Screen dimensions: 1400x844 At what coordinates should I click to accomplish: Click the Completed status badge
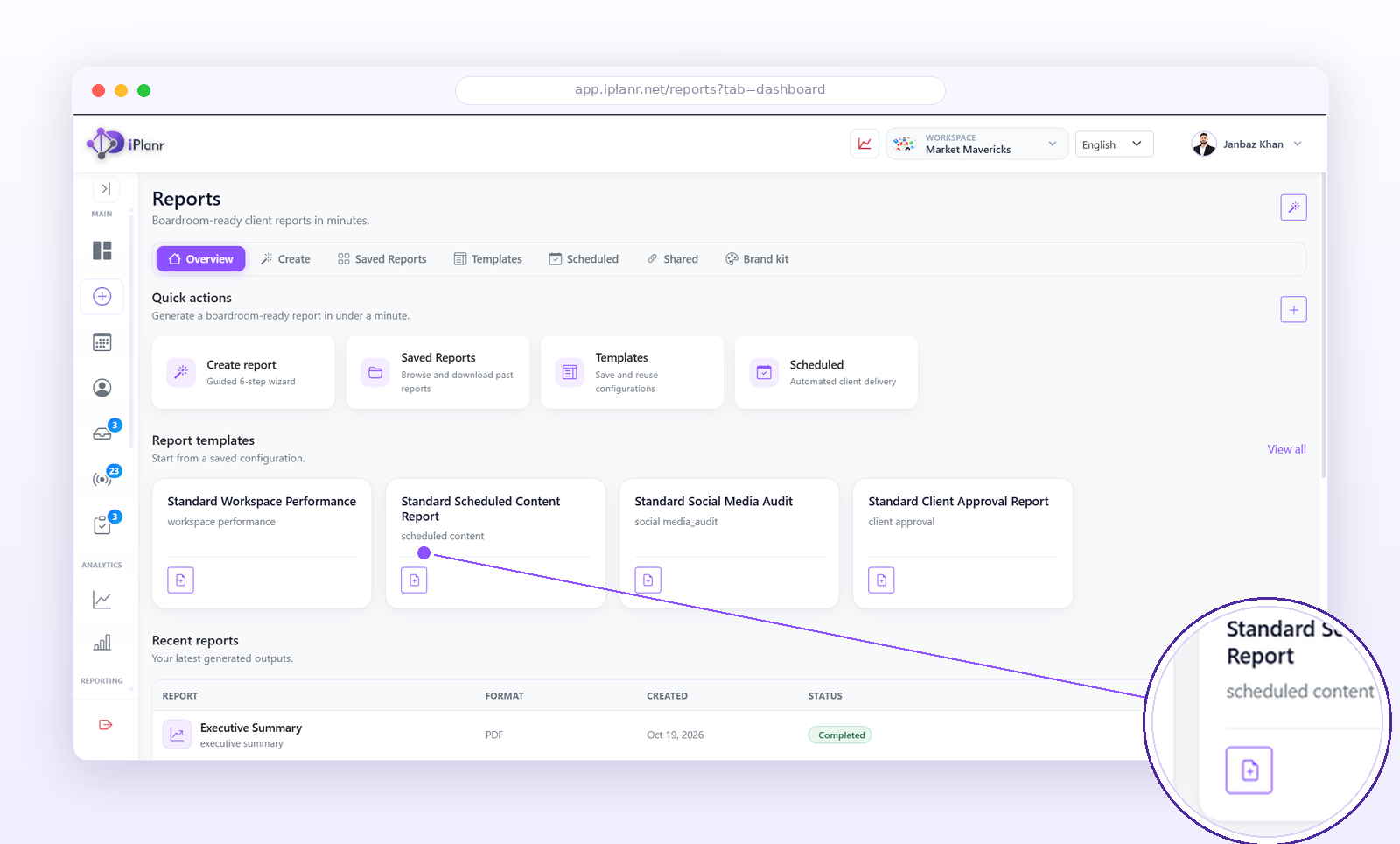pyautogui.click(x=840, y=735)
